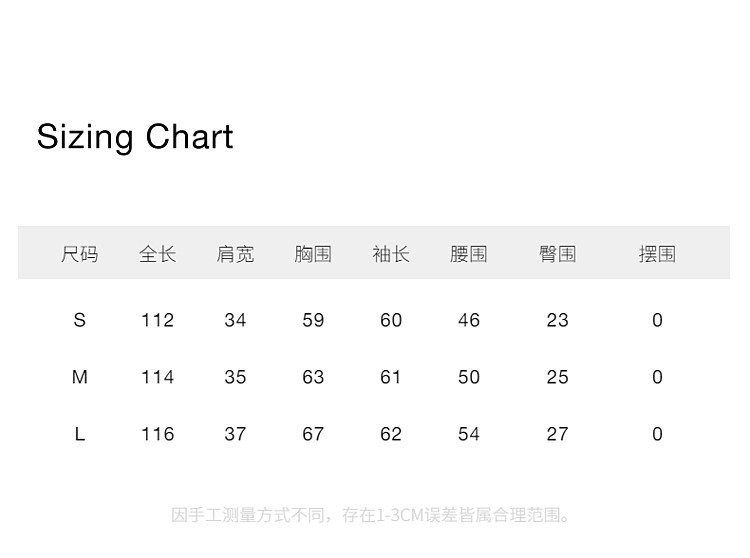
Task: Click the 46 waist value for S
Action: (x=469, y=320)
